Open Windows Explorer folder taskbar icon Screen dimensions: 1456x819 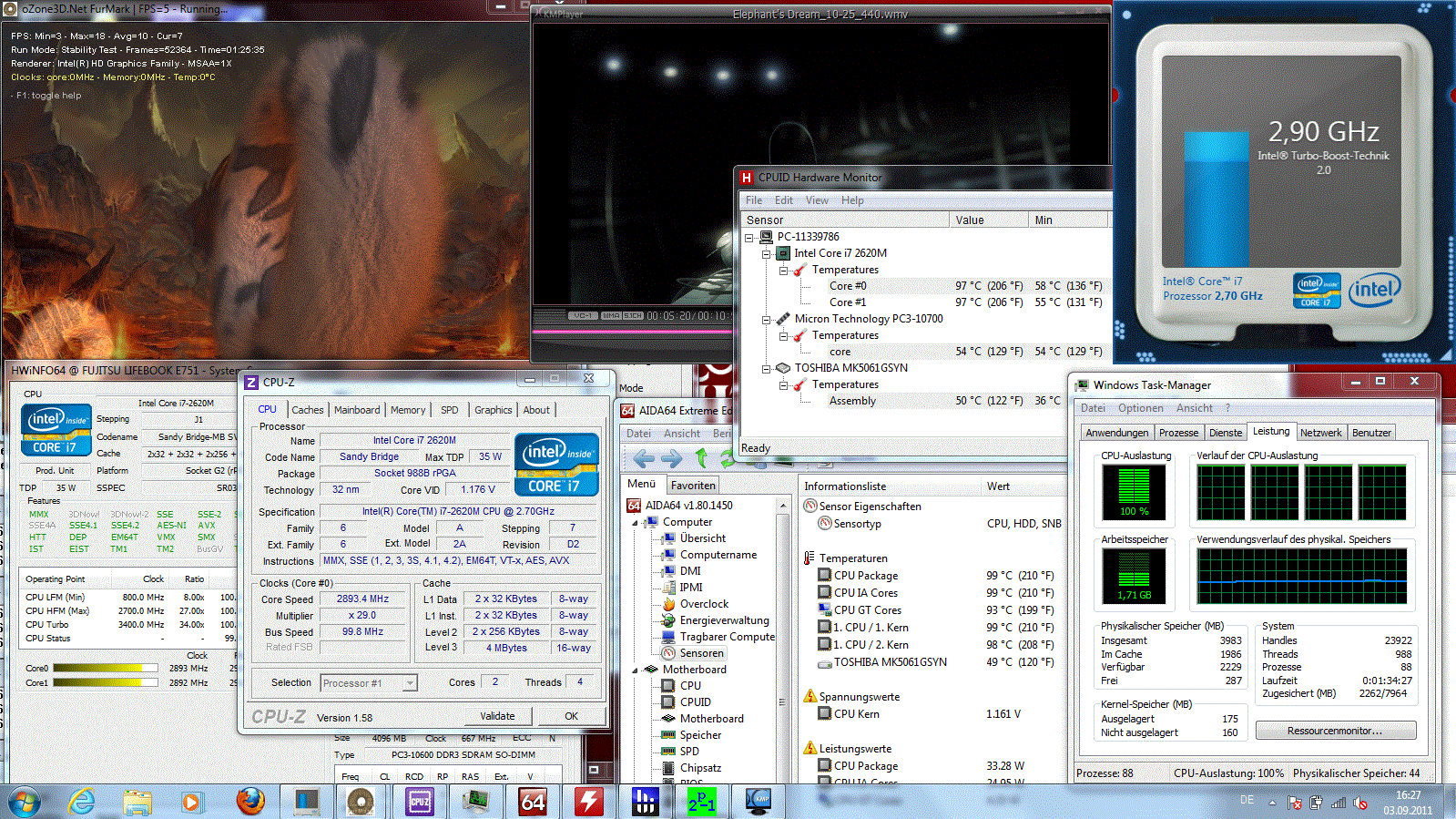coord(137,802)
